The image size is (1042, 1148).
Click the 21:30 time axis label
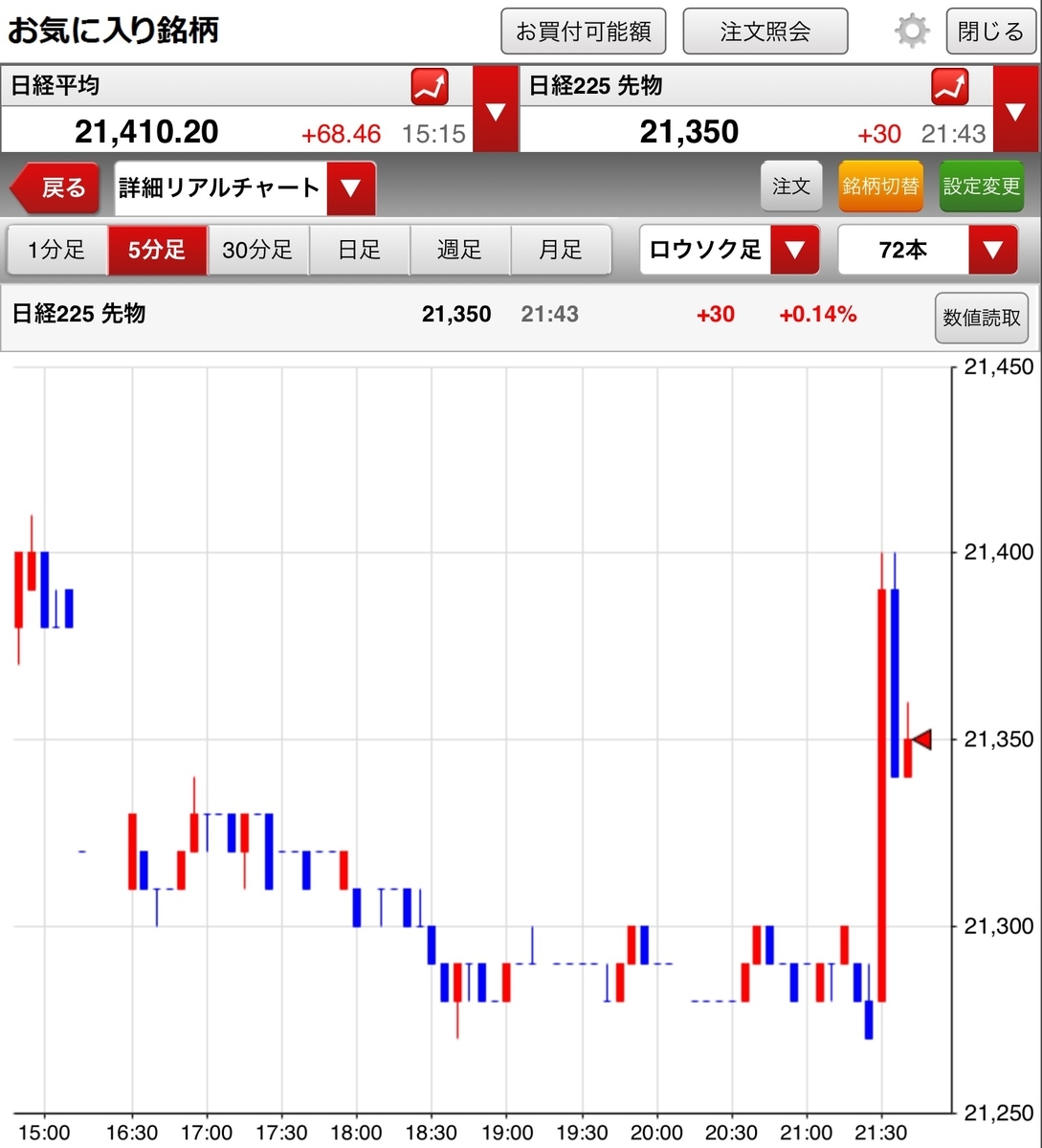[881, 1134]
